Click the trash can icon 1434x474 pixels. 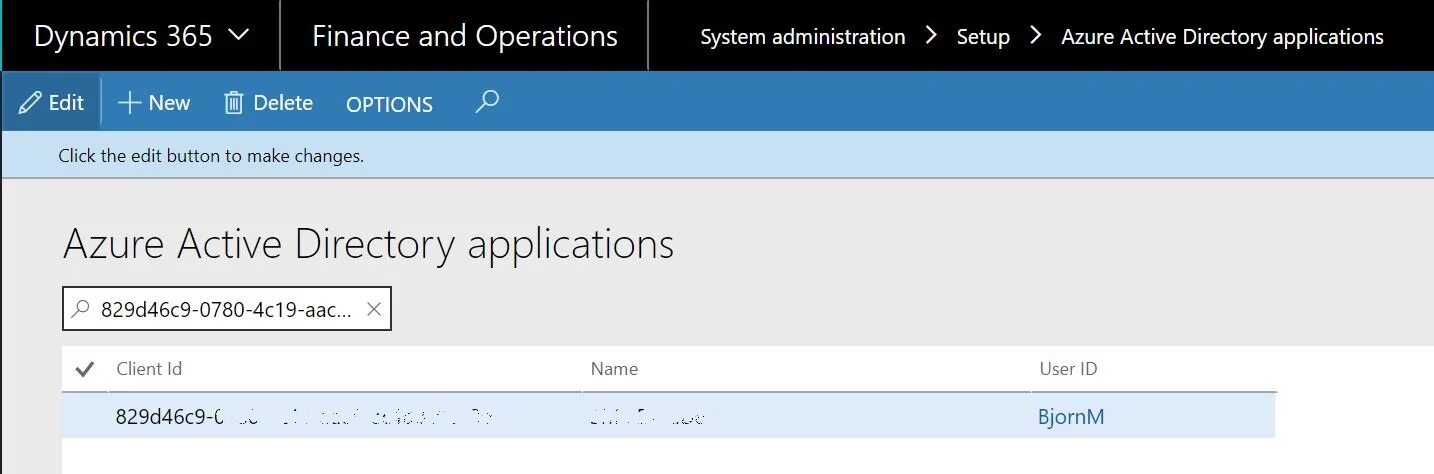click(234, 102)
